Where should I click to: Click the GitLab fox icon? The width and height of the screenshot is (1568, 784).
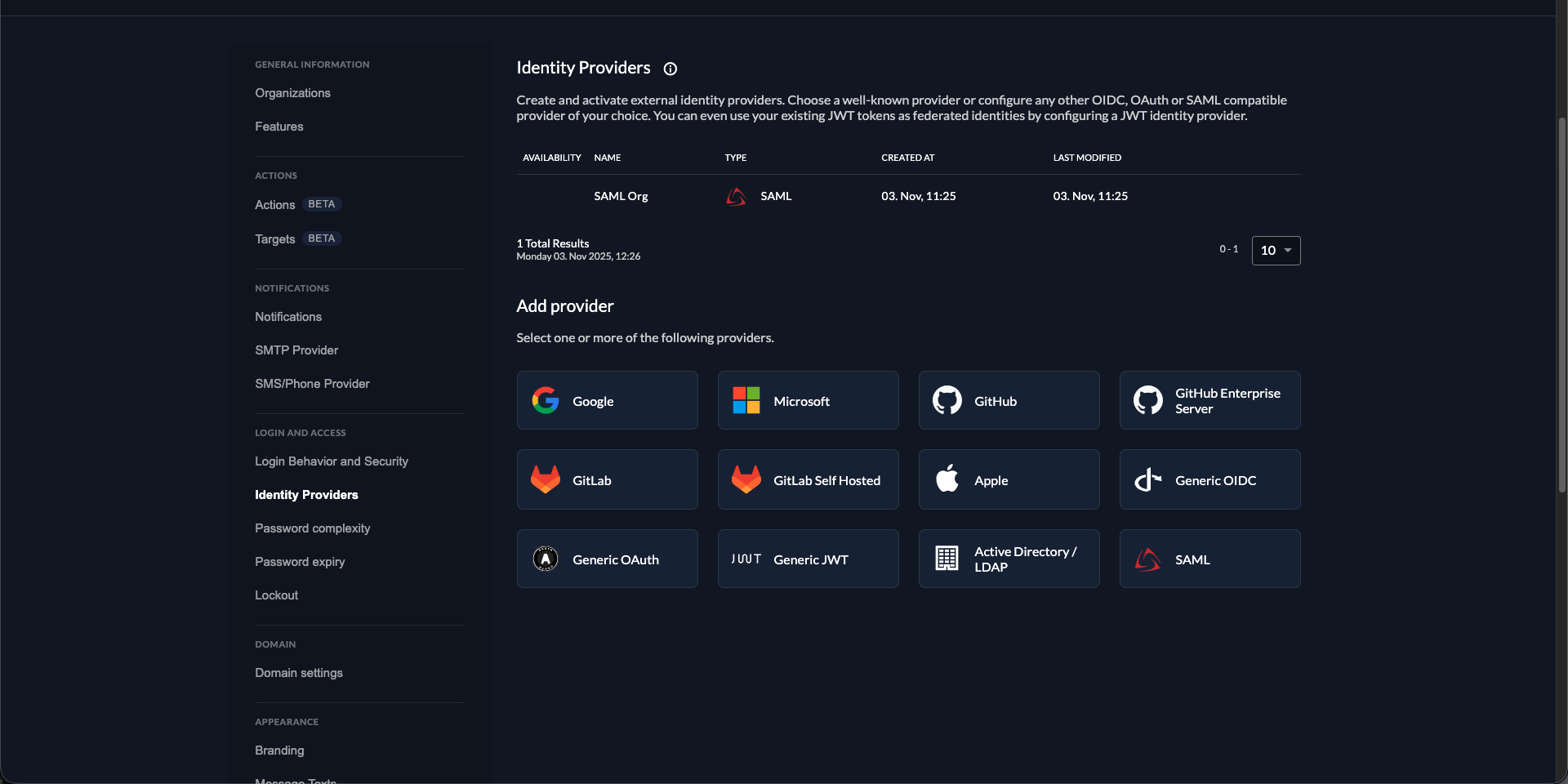click(546, 479)
